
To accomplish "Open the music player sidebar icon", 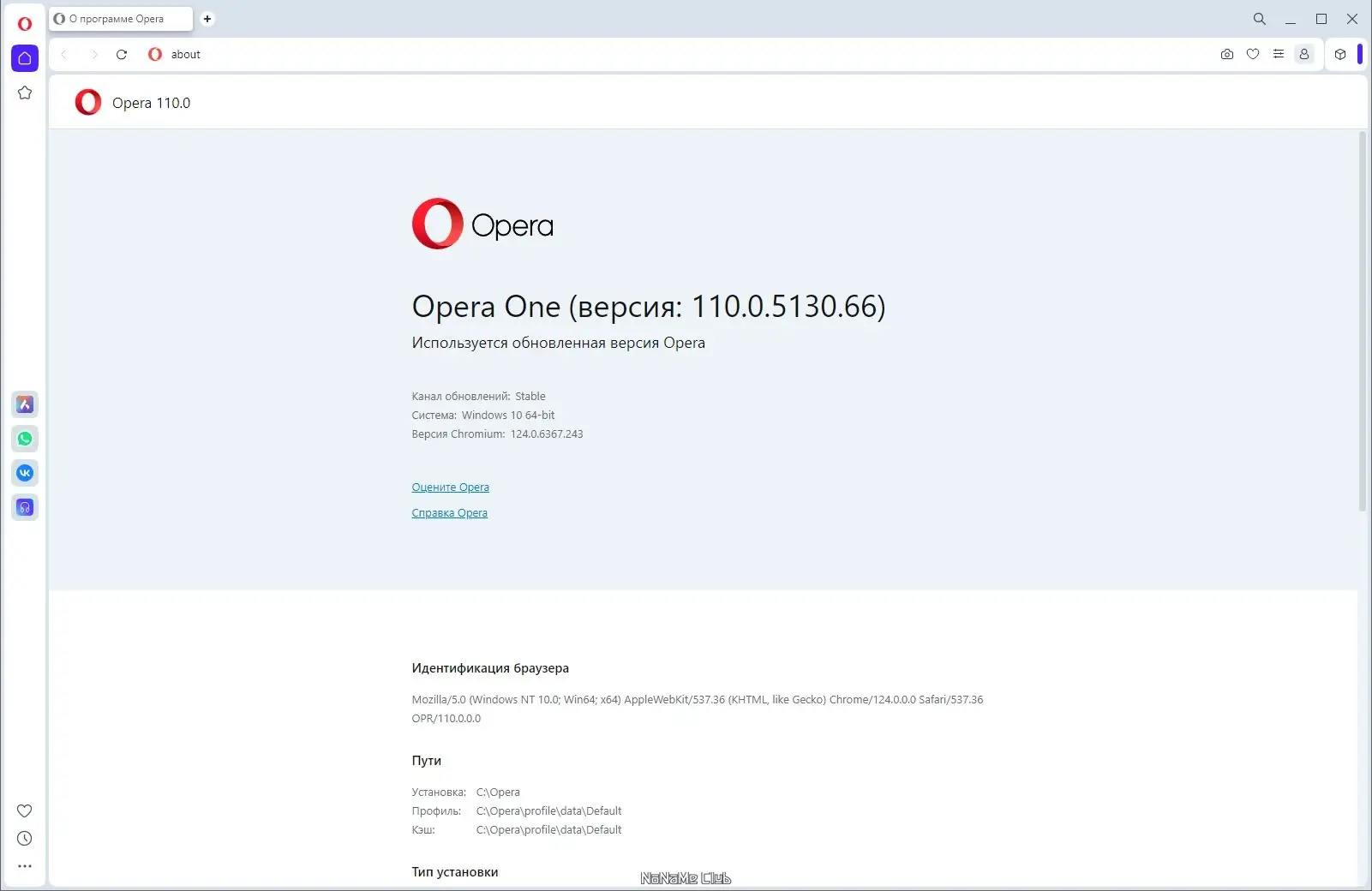I will 25,507.
